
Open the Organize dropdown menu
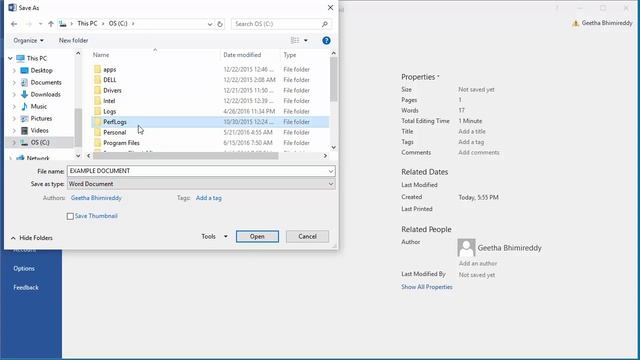coord(28,40)
